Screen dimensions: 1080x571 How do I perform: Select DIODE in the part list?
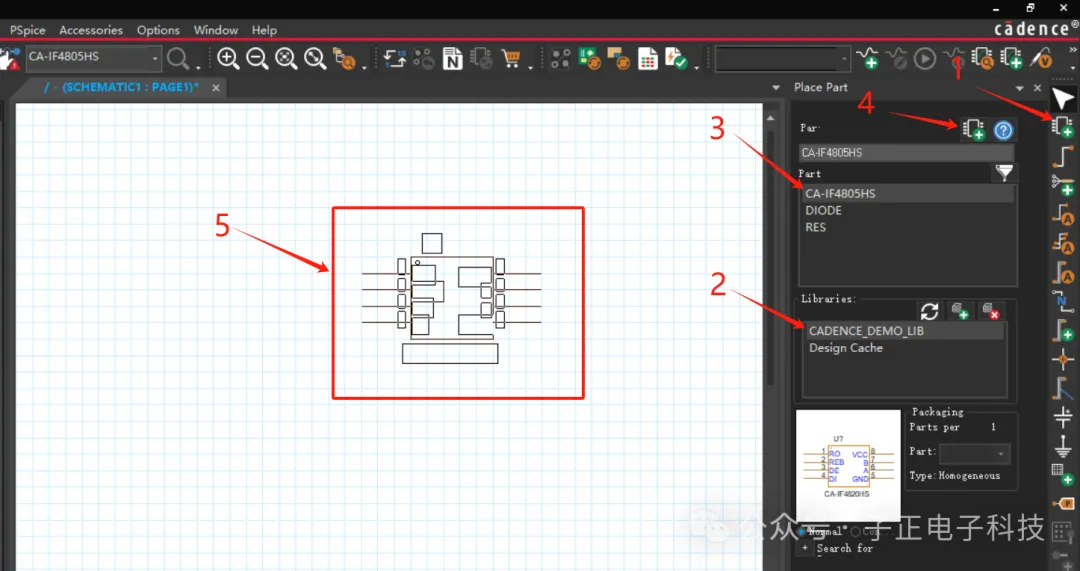[x=908, y=210]
